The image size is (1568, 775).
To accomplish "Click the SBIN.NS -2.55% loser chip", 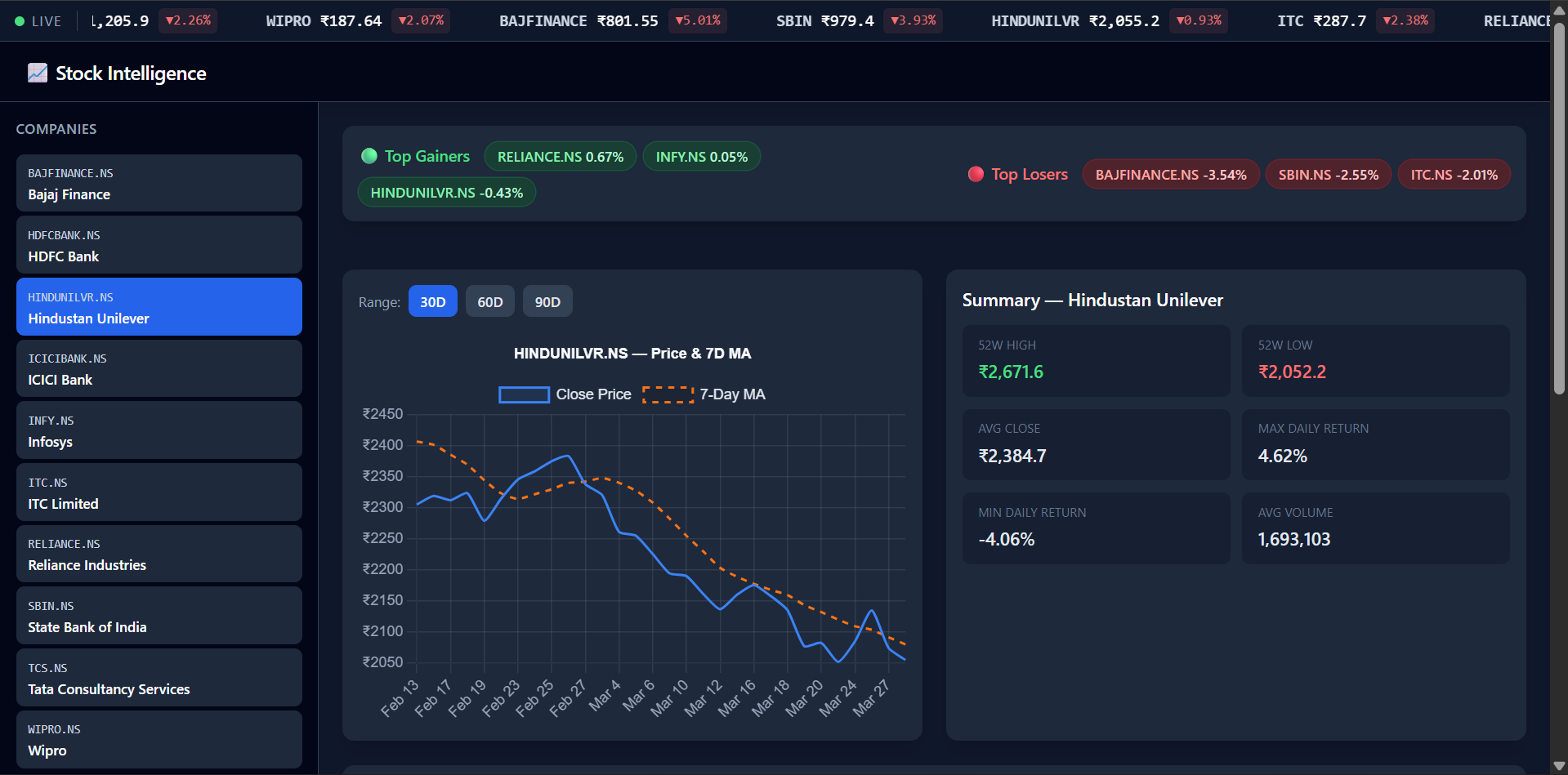I will 1329,175.
